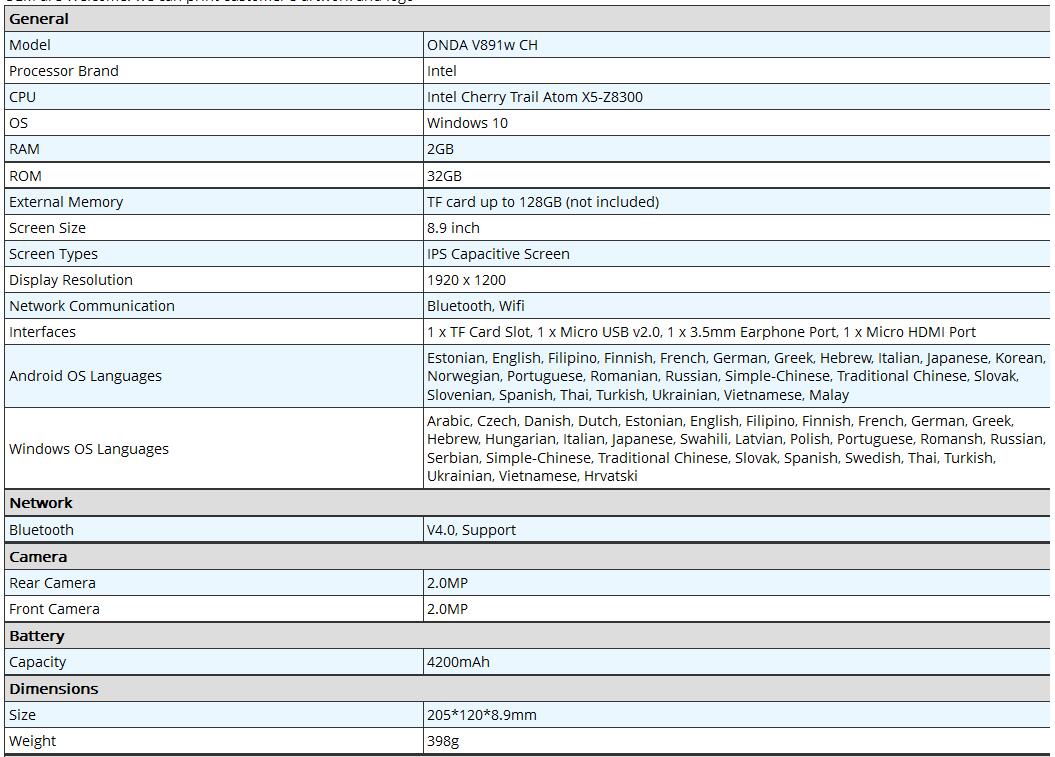Click the 'Bluetooth, Wifi' value
This screenshot has height=757, width=1055.
click(x=476, y=306)
